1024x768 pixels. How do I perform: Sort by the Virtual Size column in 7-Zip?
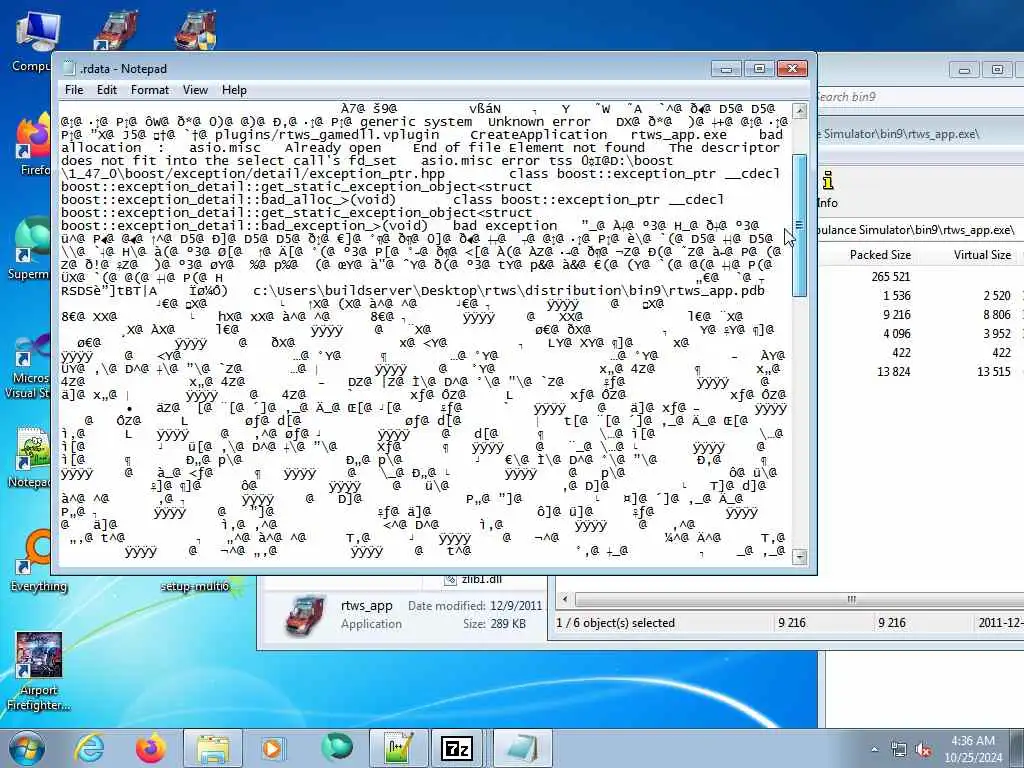982,255
